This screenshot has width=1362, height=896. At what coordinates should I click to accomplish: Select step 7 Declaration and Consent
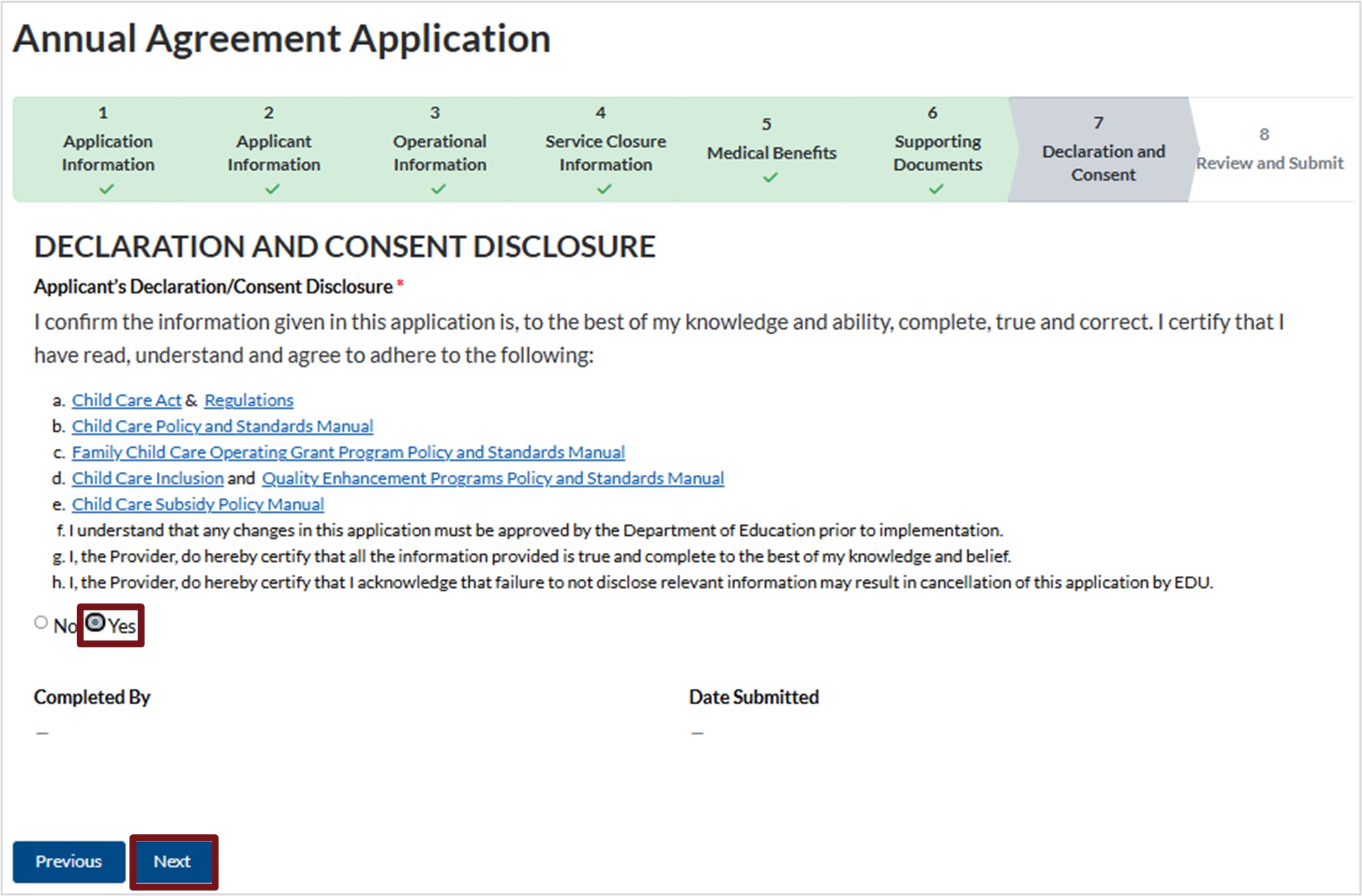tap(1103, 162)
